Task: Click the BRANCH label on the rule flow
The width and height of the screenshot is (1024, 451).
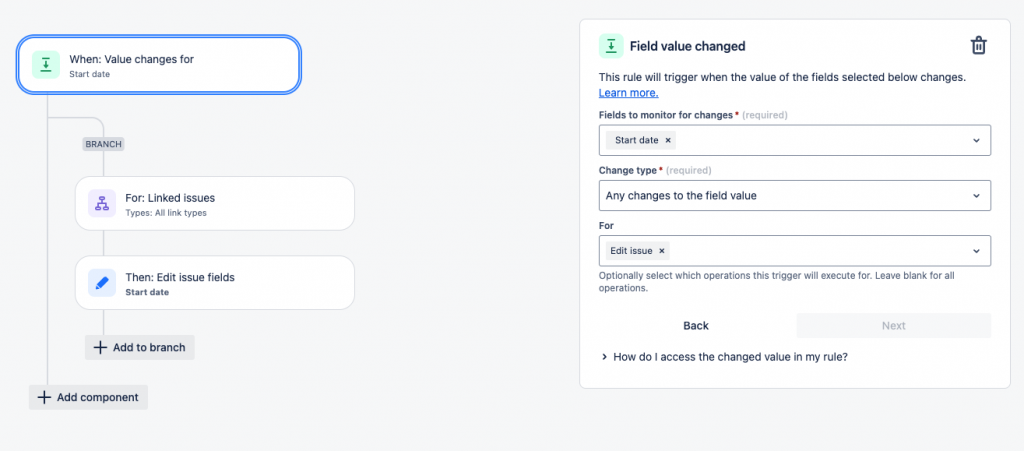Action: pos(103,144)
